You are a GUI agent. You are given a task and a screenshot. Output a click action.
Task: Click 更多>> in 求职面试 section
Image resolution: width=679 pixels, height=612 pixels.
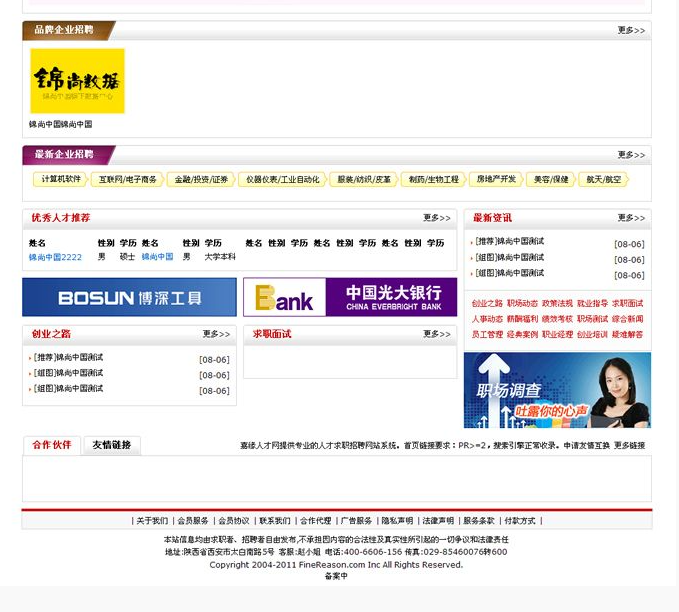436,334
